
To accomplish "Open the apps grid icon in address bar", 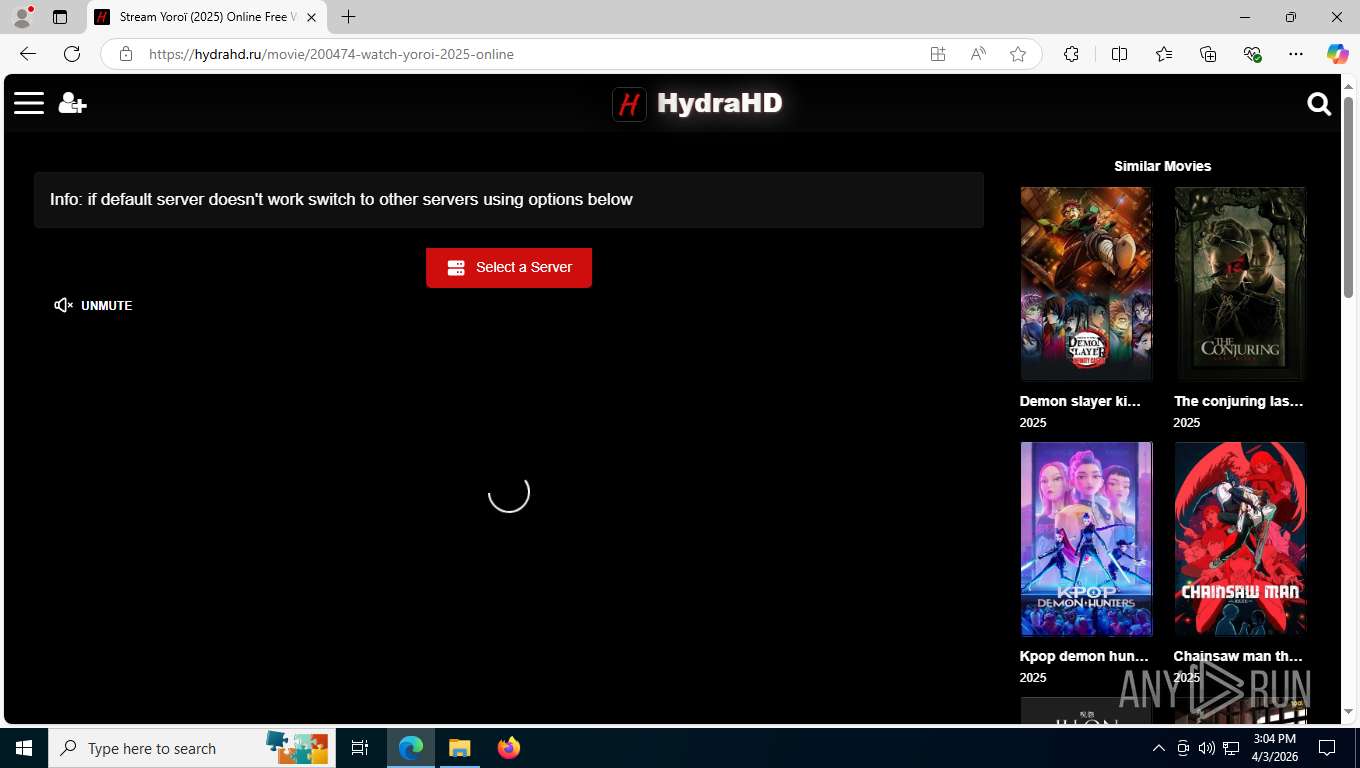I will tap(938, 54).
